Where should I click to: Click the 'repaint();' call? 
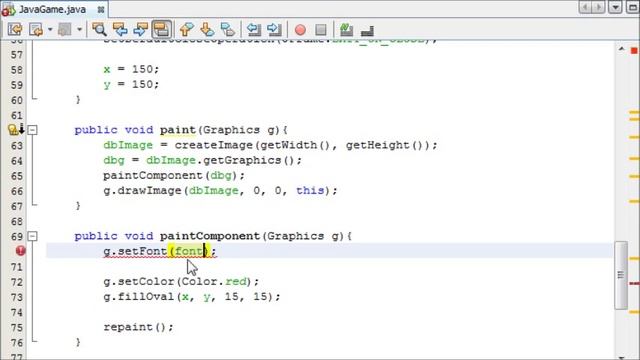(138, 327)
